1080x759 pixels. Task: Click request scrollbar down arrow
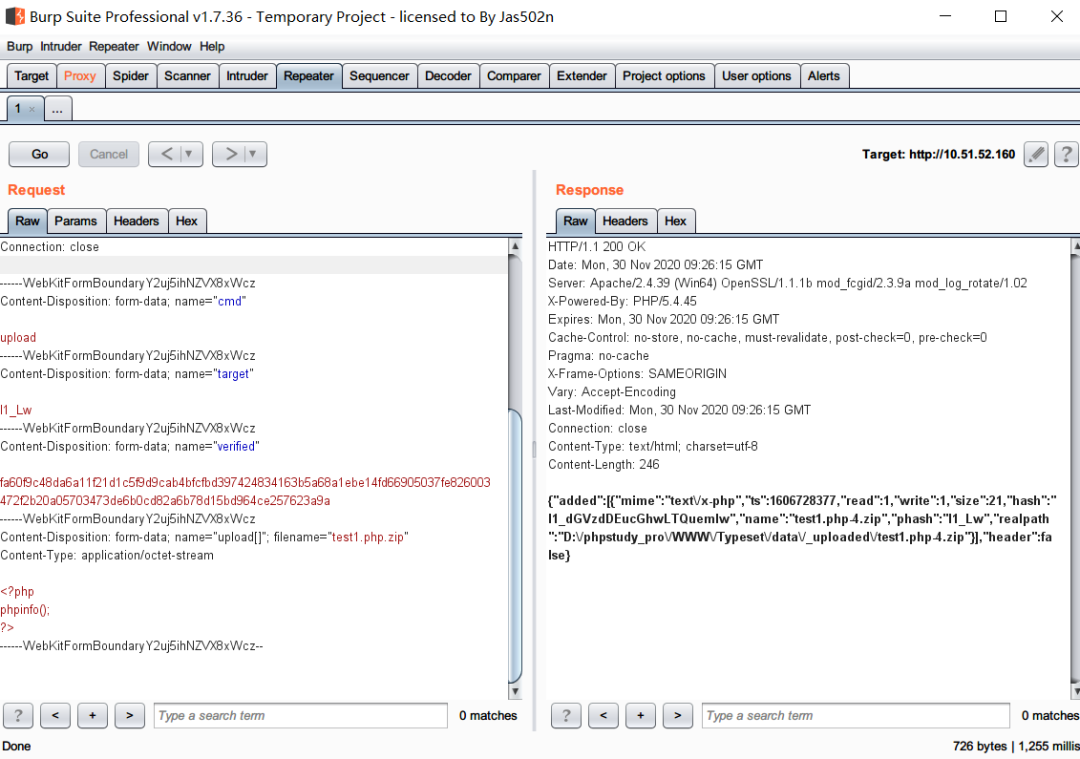click(x=515, y=691)
